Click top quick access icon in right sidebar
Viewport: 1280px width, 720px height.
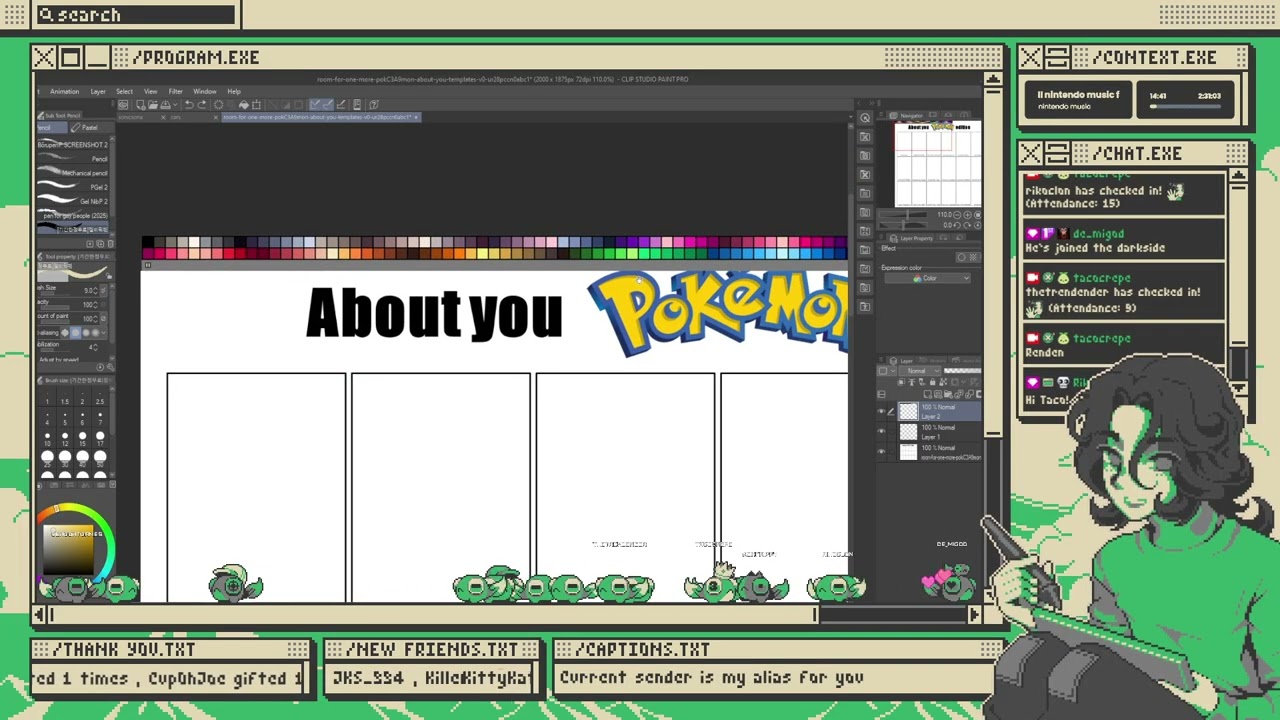click(865, 118)
